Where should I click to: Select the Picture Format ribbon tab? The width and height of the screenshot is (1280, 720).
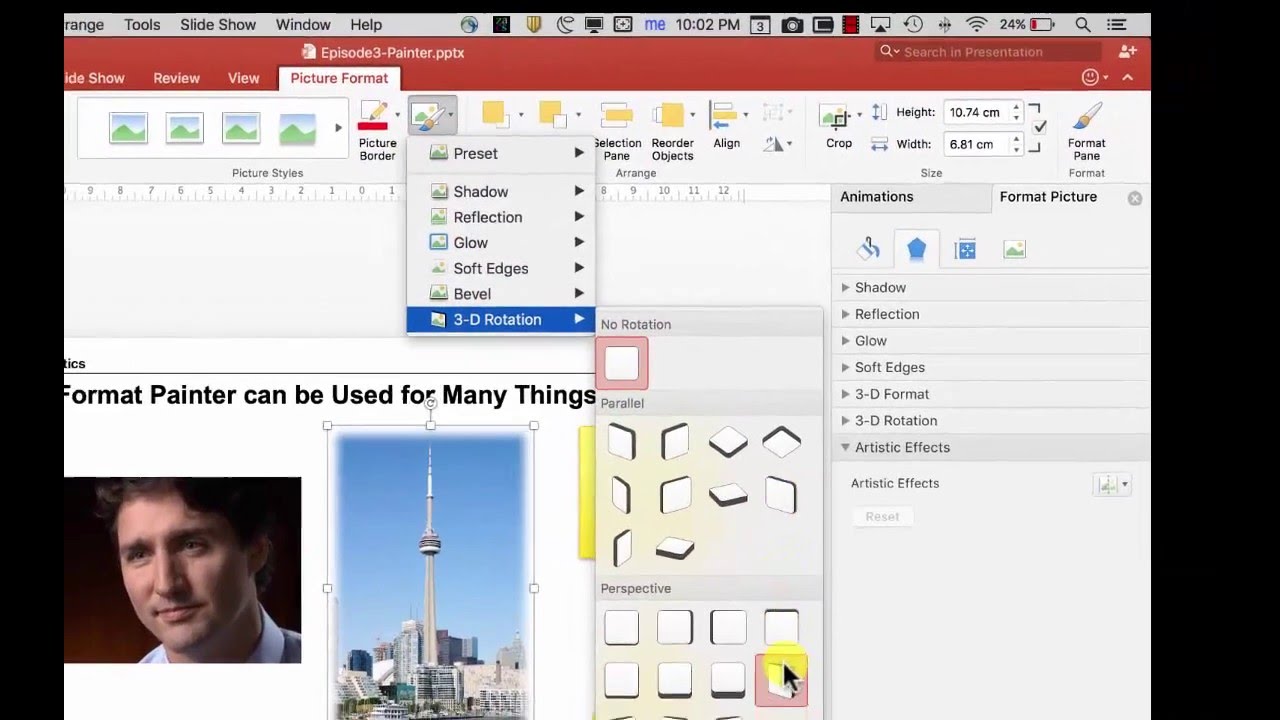click(x=339, y=78)
